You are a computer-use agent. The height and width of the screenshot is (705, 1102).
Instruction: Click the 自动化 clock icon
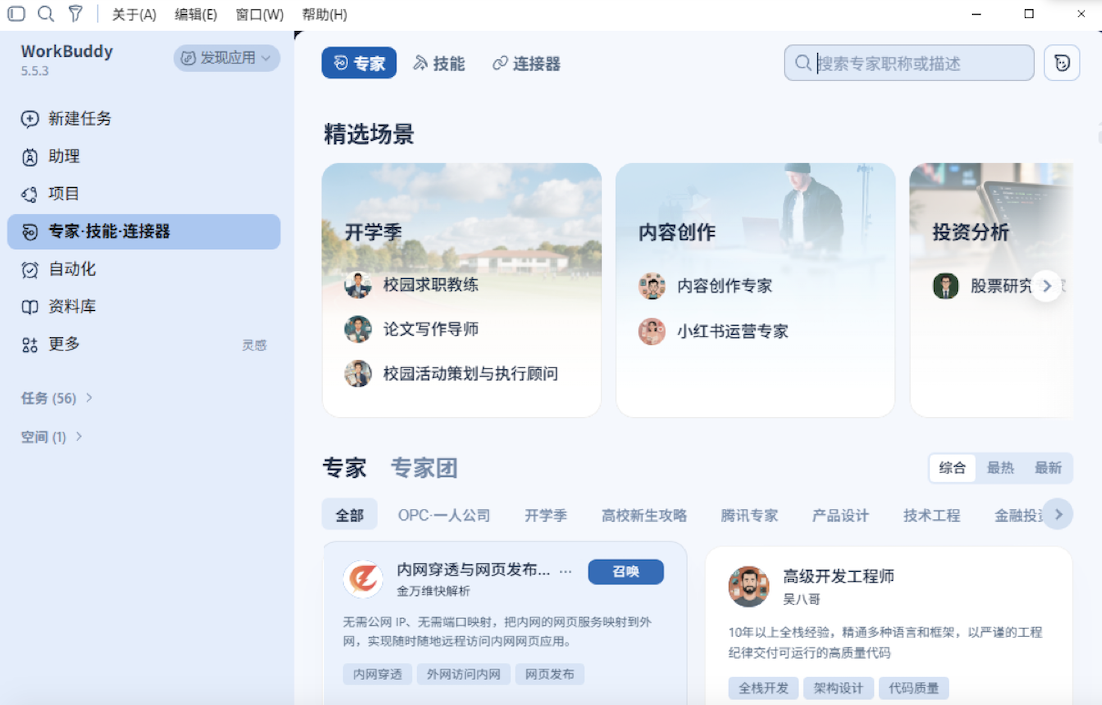[x=30, y=269]
